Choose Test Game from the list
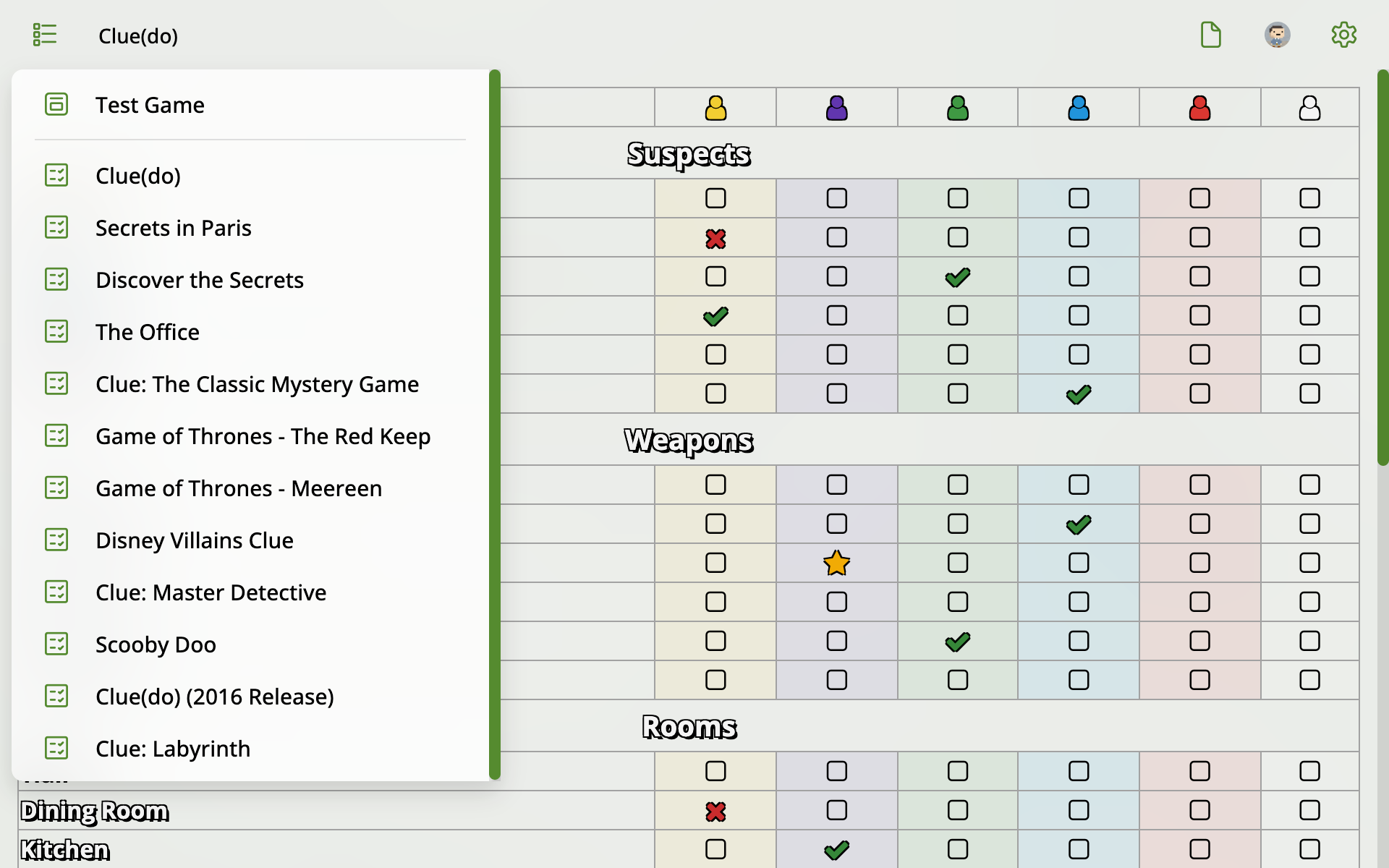Image resolution: width=1389 pixels, height=868 pixels. pos(250,105)
